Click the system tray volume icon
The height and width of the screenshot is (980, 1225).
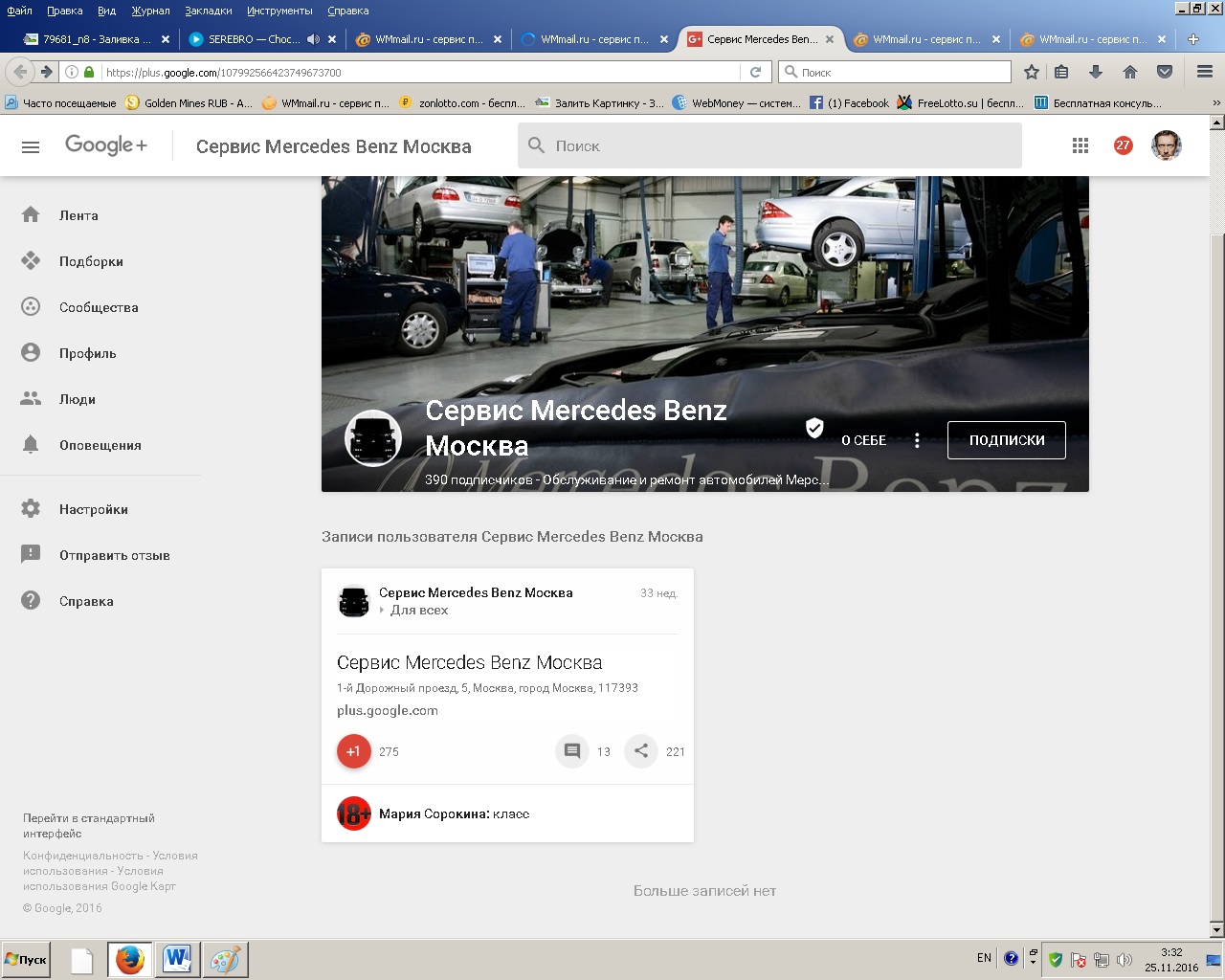[1125, 959]
